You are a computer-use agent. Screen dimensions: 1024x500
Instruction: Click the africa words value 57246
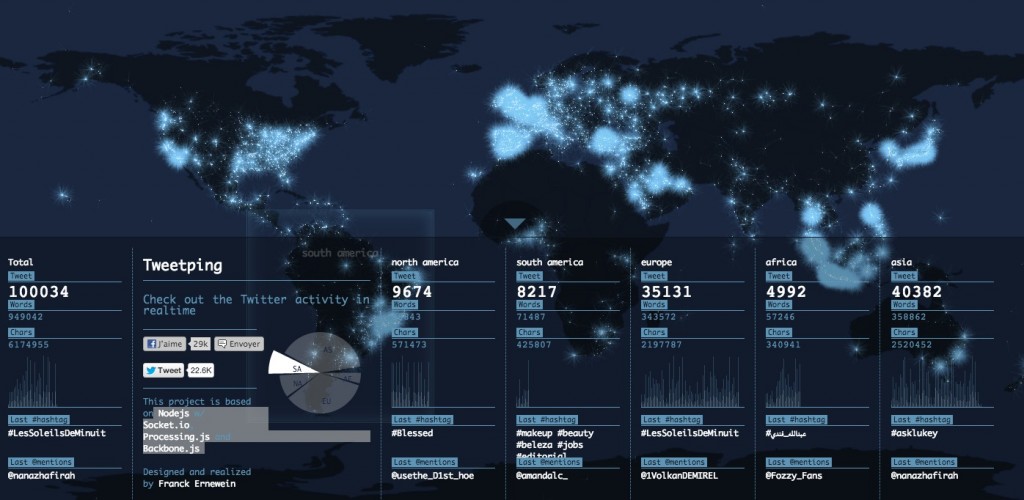click(780, 317)
